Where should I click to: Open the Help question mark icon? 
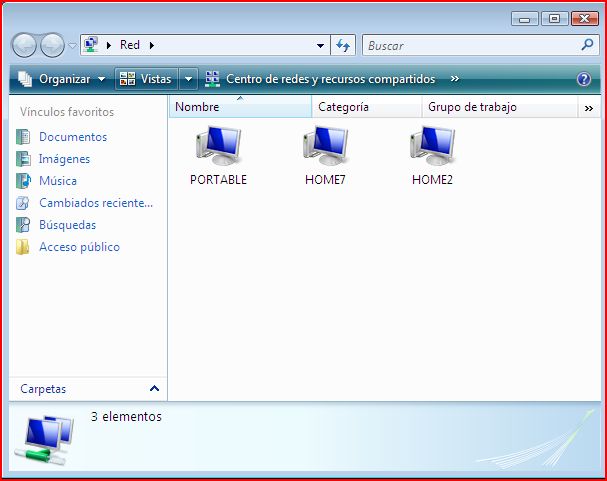coord(584,79)
